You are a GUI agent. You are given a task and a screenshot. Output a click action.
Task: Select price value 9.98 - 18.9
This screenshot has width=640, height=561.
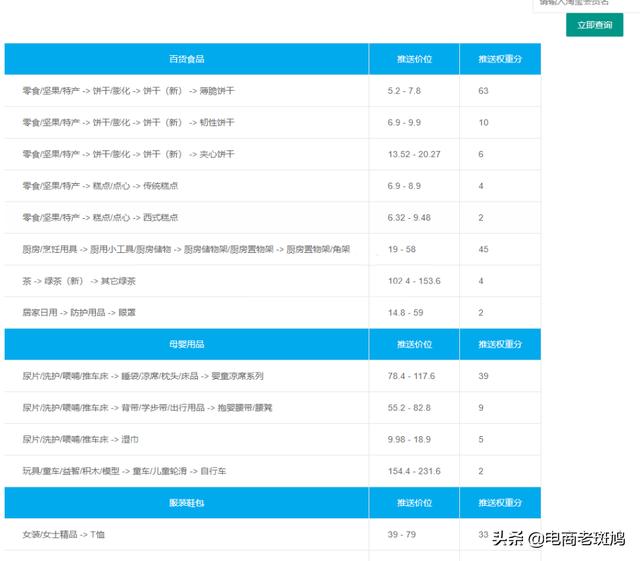(x=409, y=439)
